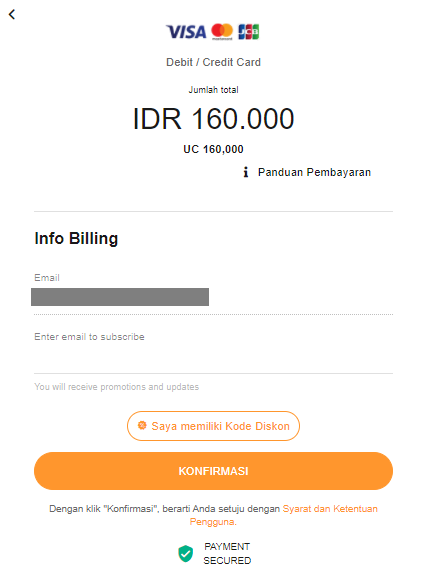
Task: Click the VISA logo
Action: coord(186,32)
